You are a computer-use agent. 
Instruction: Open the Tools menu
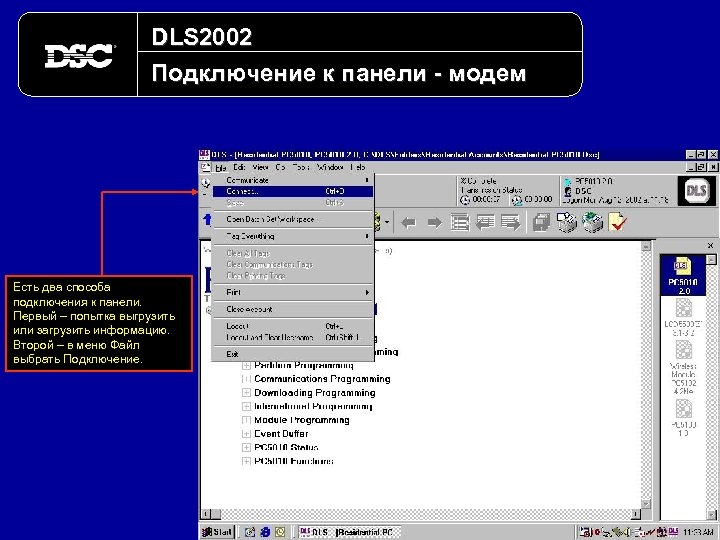pos(301,168)
